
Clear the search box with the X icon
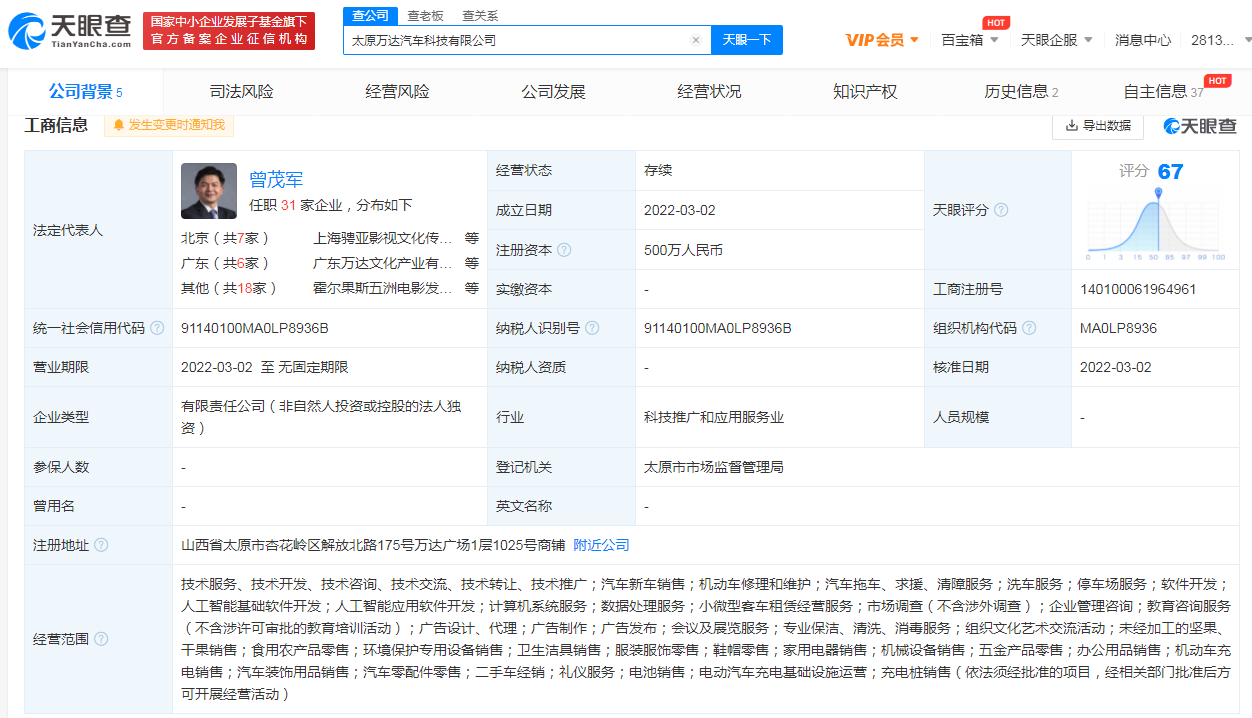(x=695, y=40)
